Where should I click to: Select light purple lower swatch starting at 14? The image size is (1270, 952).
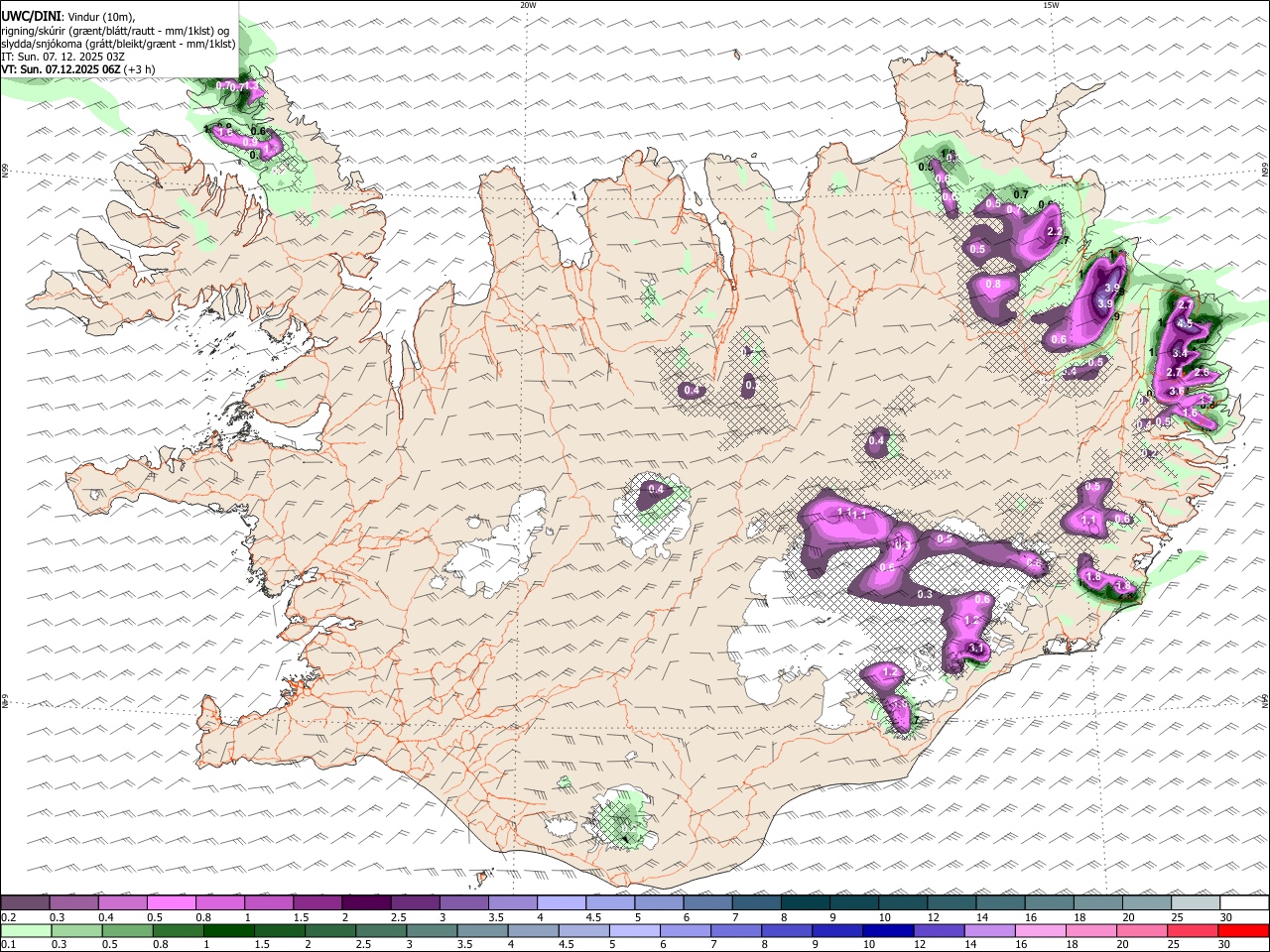(988, 931)
